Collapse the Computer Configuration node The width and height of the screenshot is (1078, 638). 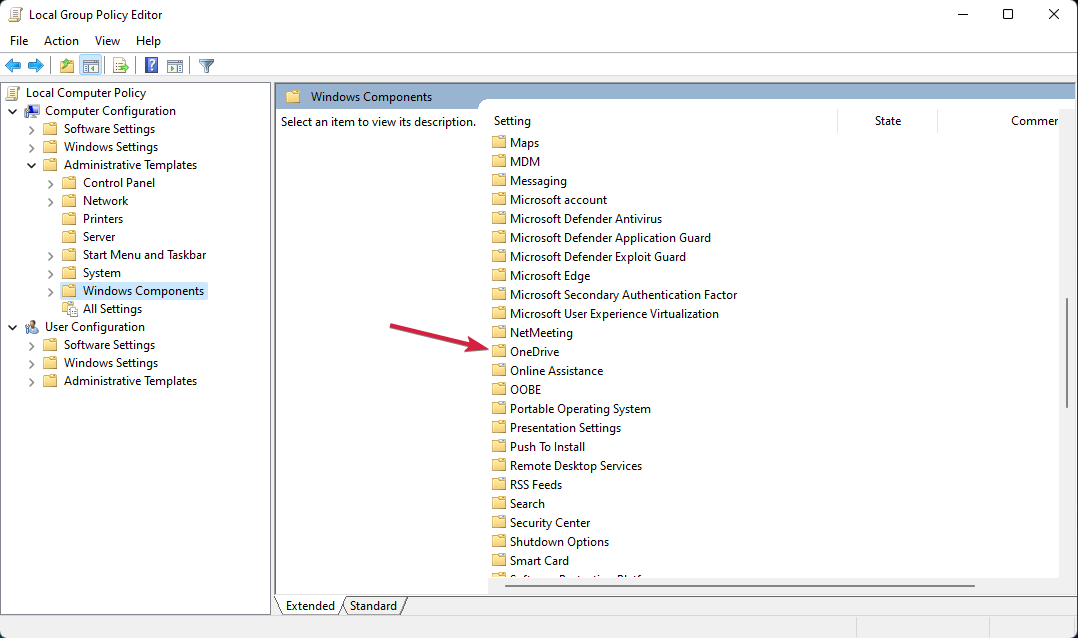[12, 111]
